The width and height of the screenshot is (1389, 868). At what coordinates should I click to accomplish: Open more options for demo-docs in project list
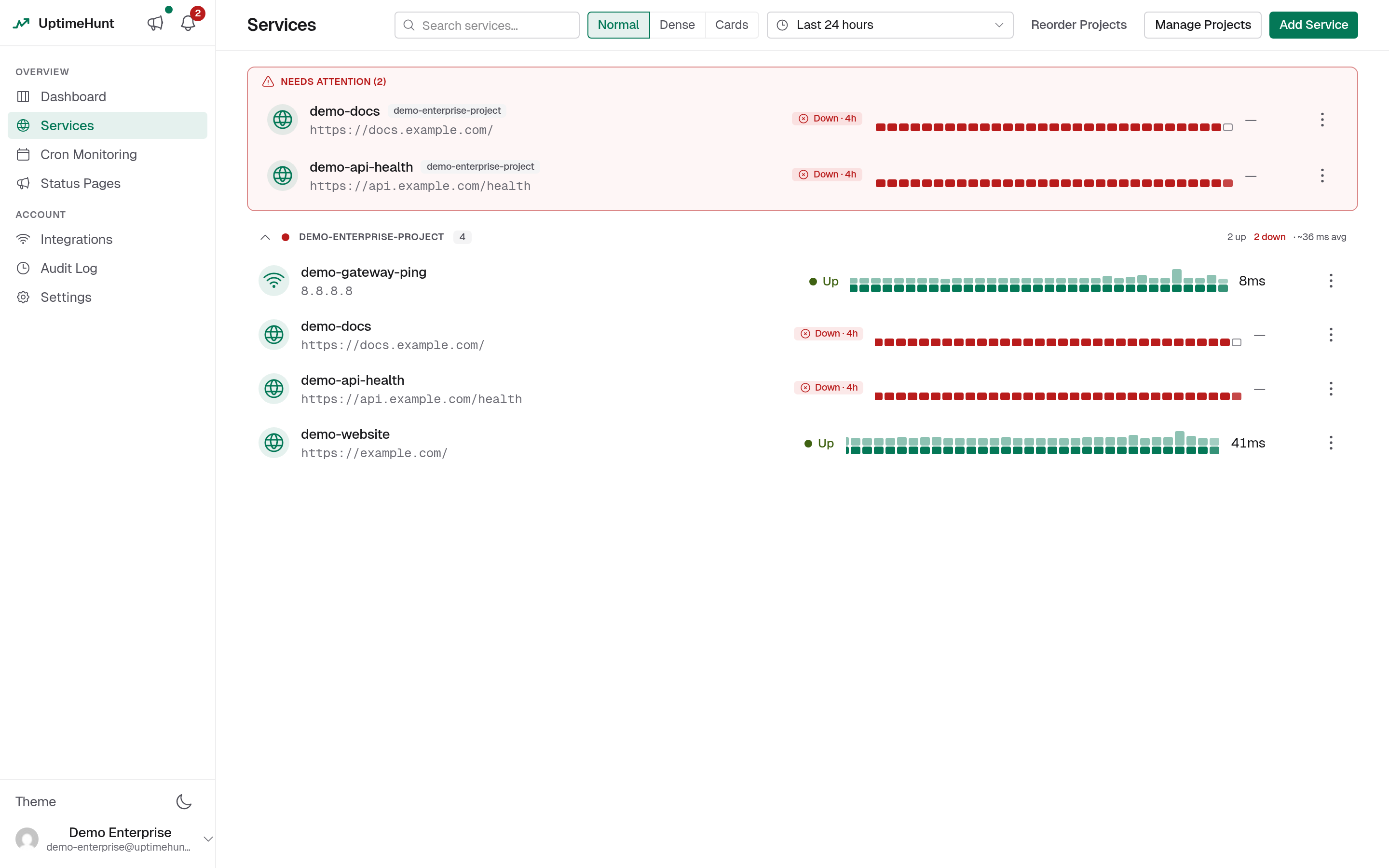tap(1331, 335)
